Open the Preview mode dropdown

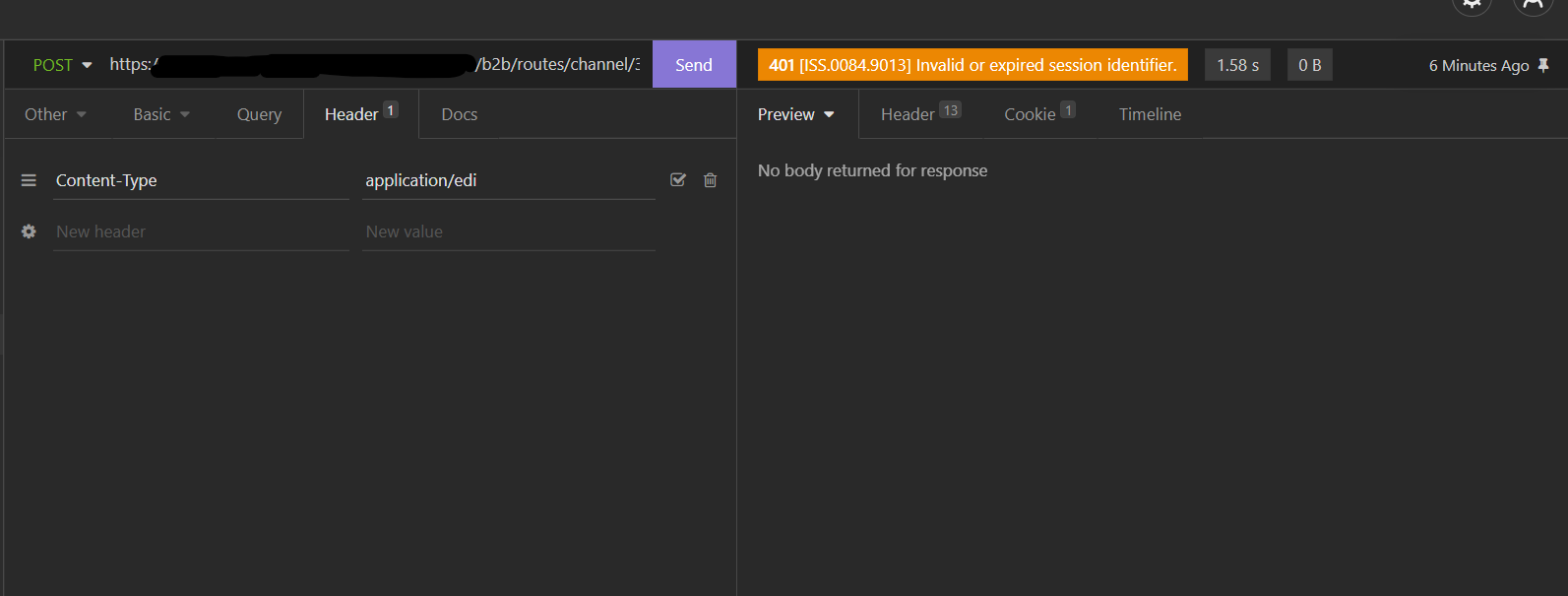coord(795,114)
